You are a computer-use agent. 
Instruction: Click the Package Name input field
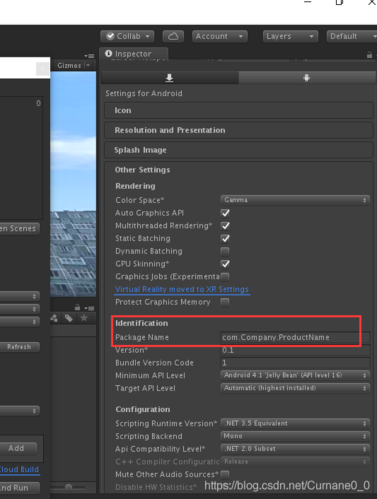tap(295, 337)
